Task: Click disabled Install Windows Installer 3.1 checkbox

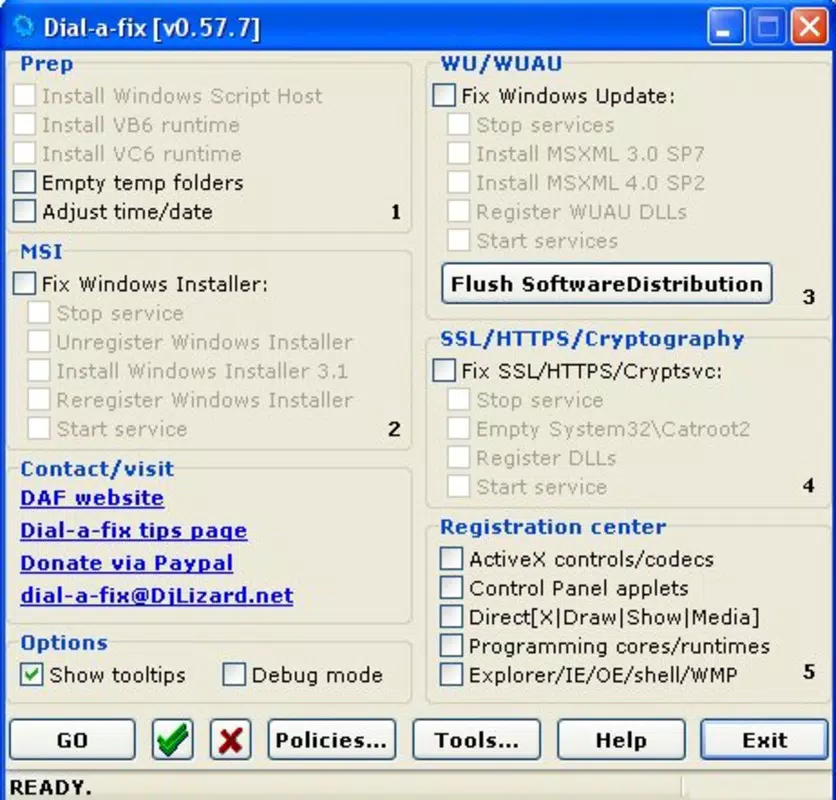Action: [39, 370]
